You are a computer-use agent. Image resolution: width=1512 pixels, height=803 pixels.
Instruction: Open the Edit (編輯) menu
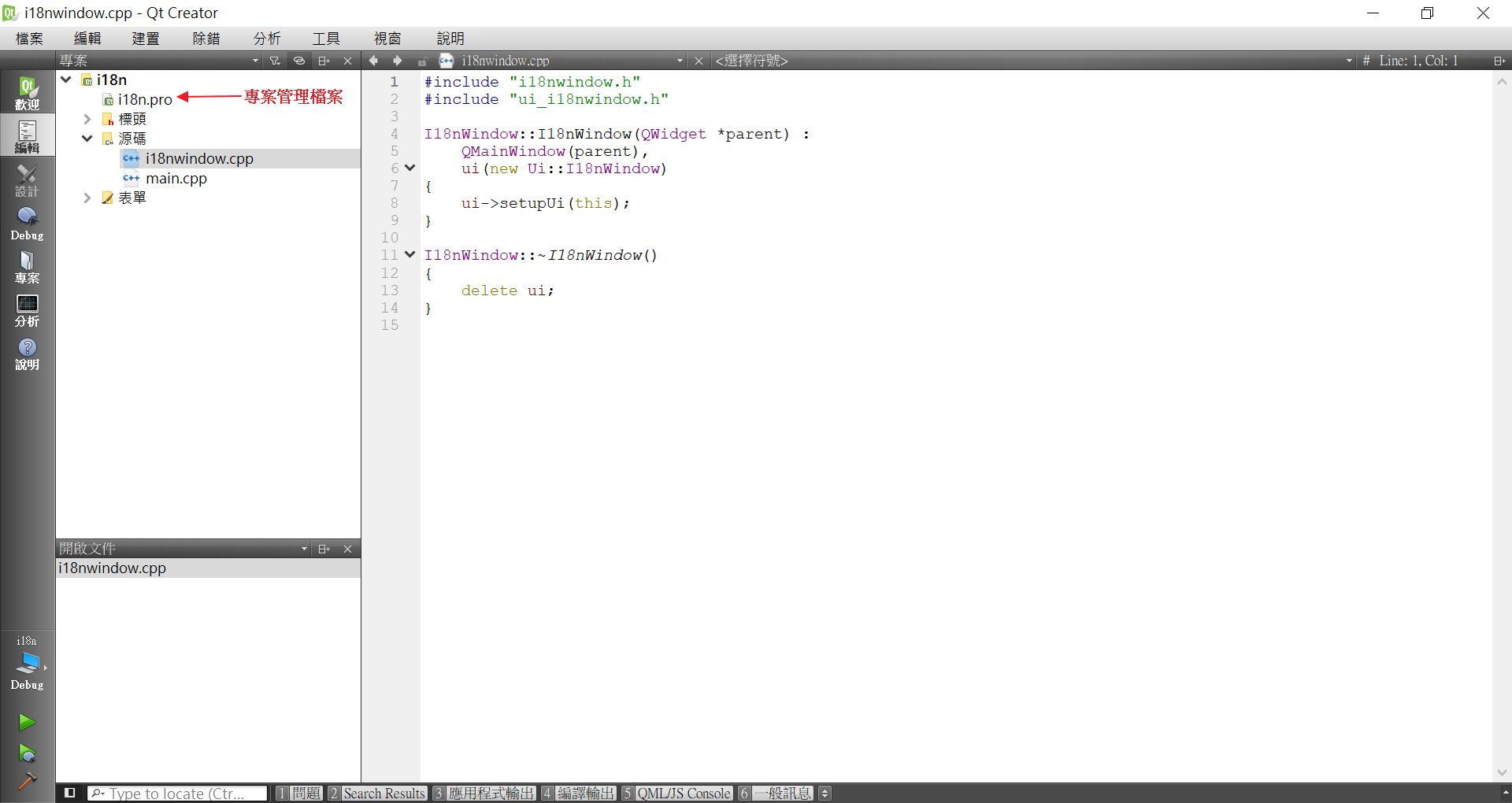(87, 39)
